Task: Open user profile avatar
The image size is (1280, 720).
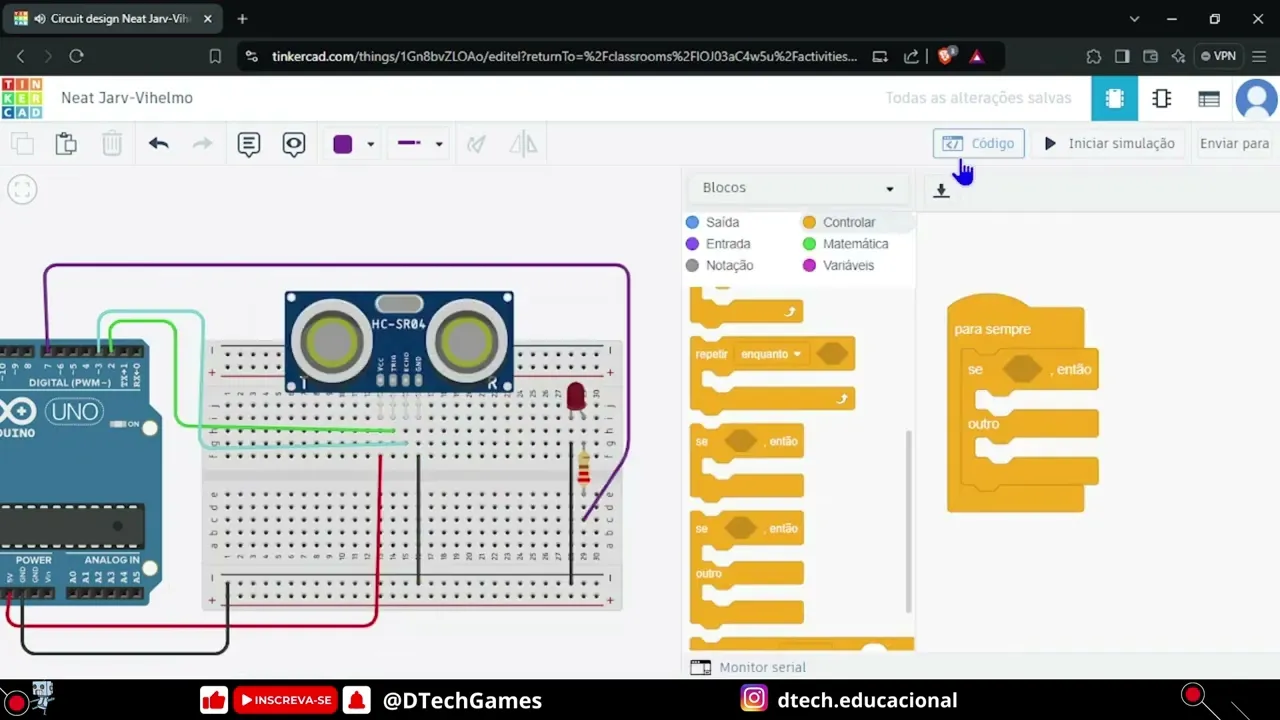Action: (1256, 99)
